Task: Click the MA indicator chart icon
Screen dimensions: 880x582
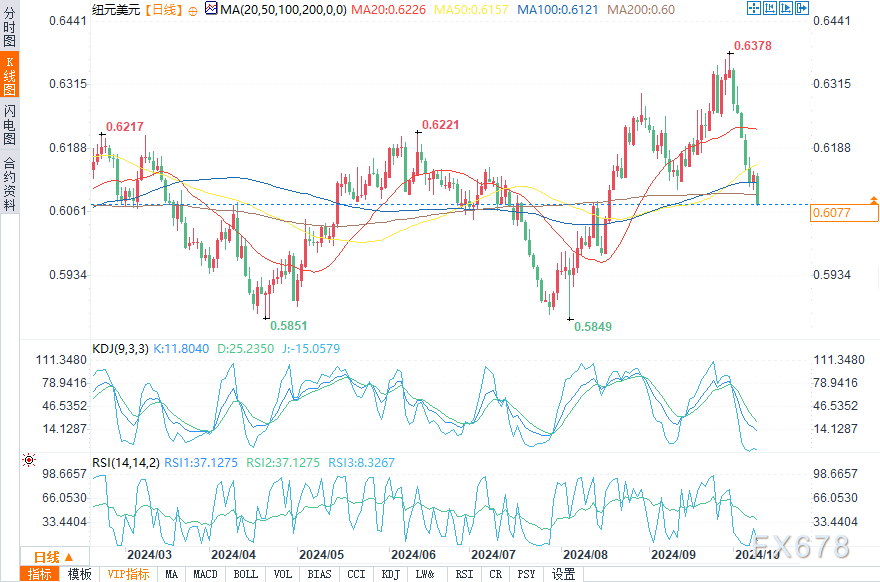Action: tap(211, 8)
